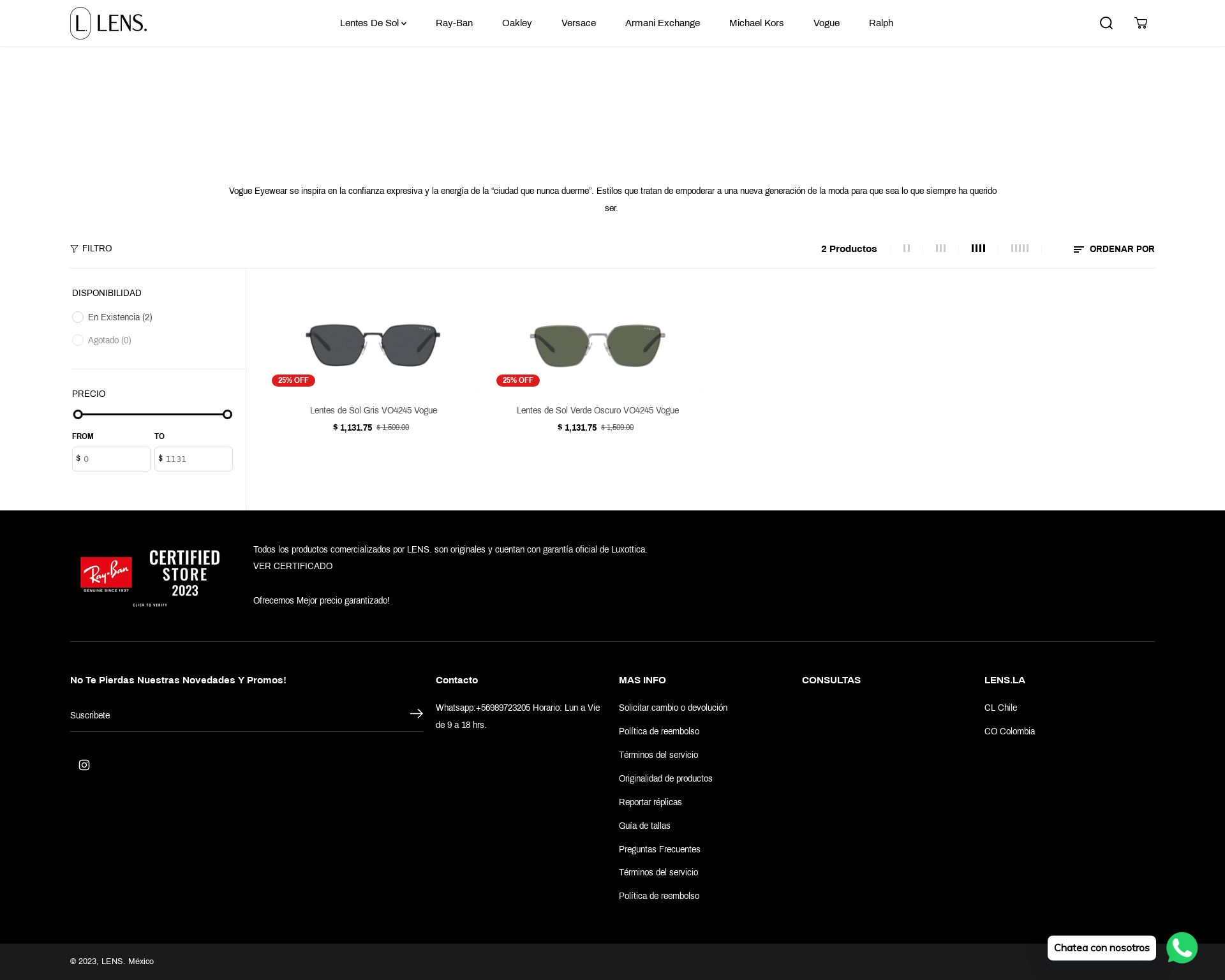
Task: Click the LENS. logo in header
Action: (108, 23)
